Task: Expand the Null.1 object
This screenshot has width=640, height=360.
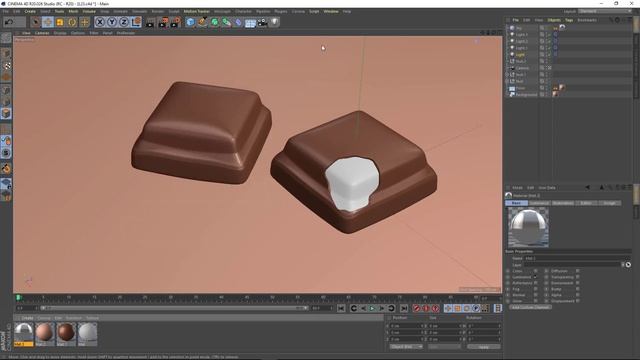Action: [507, 75]
